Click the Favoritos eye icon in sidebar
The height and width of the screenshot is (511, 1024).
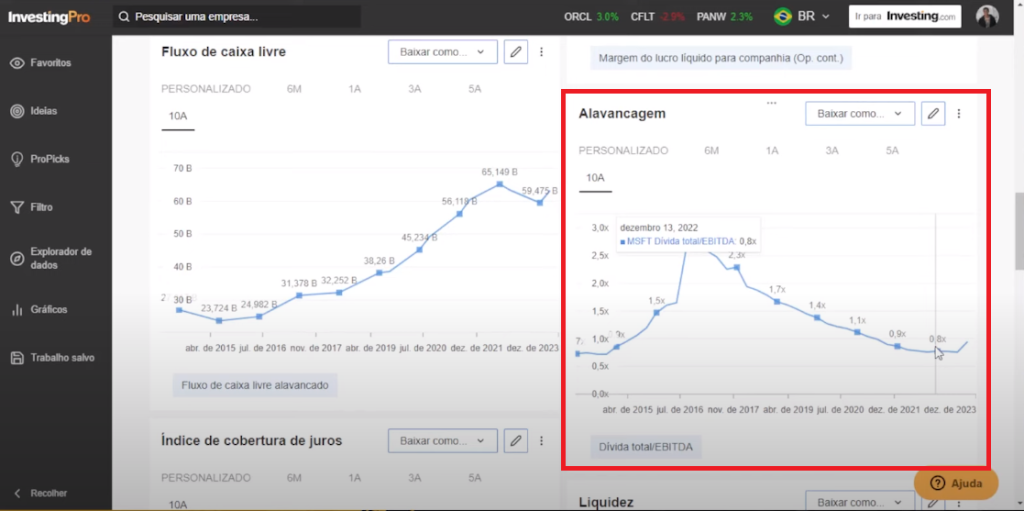pyautogui.click(x=17, y=63)
